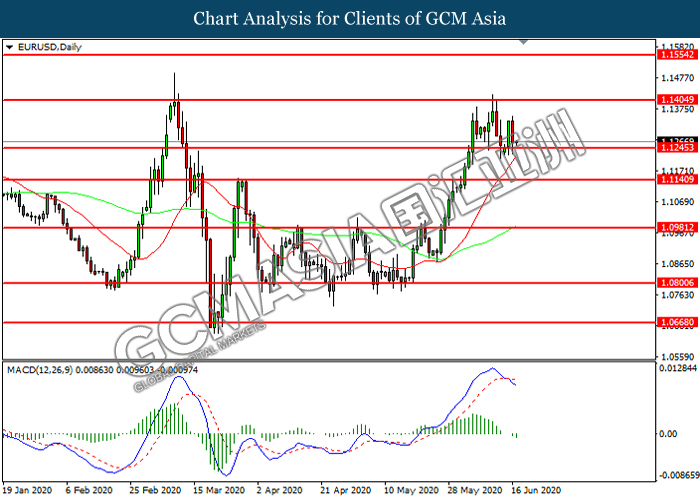Screen dimensions: 700x500
Task: Click the 1.08650 price axis value
Action: coord(678,264)
